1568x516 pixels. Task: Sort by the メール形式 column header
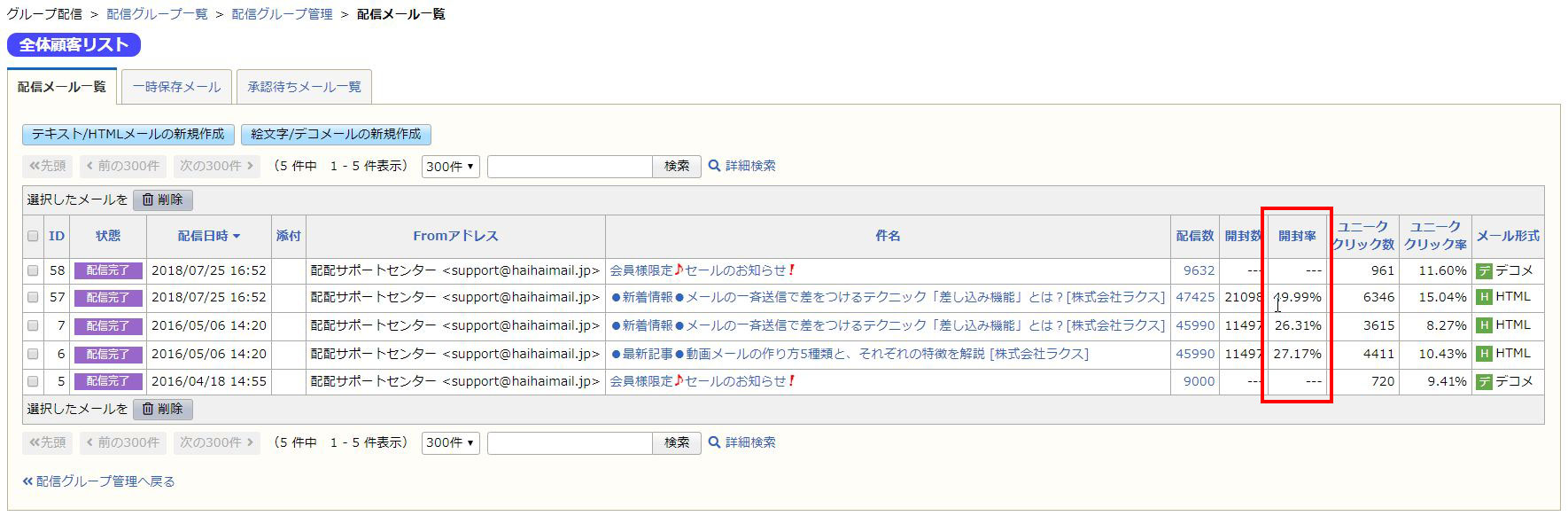click(x=1508, y=236)
